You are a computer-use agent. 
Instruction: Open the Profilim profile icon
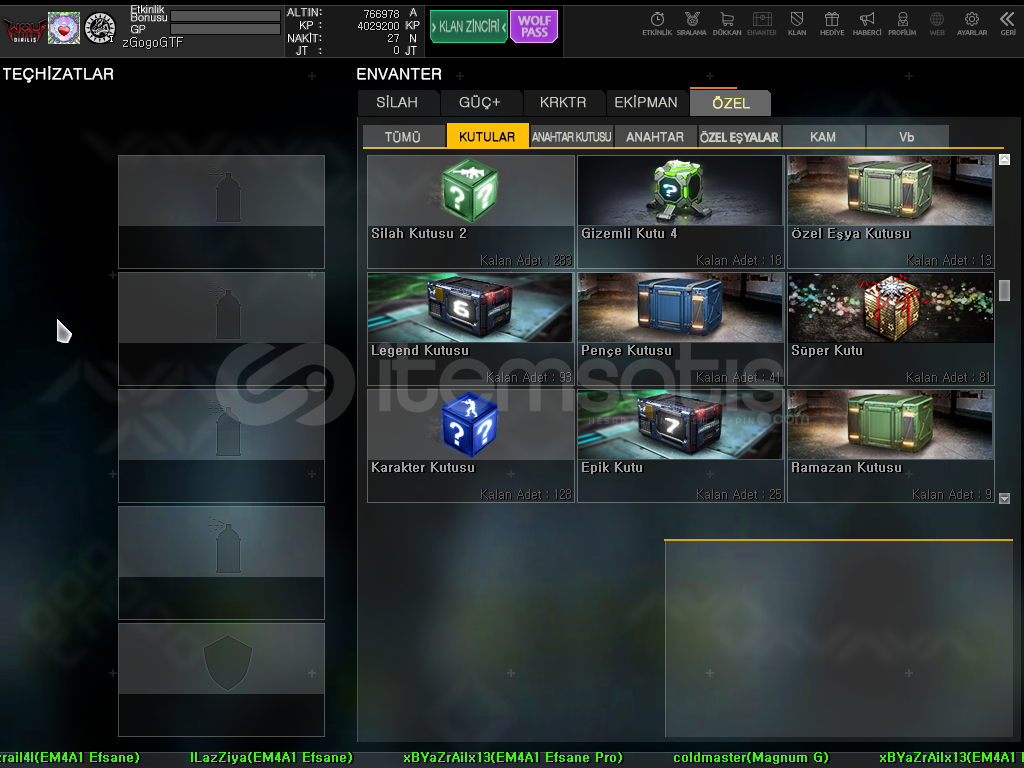902,24
